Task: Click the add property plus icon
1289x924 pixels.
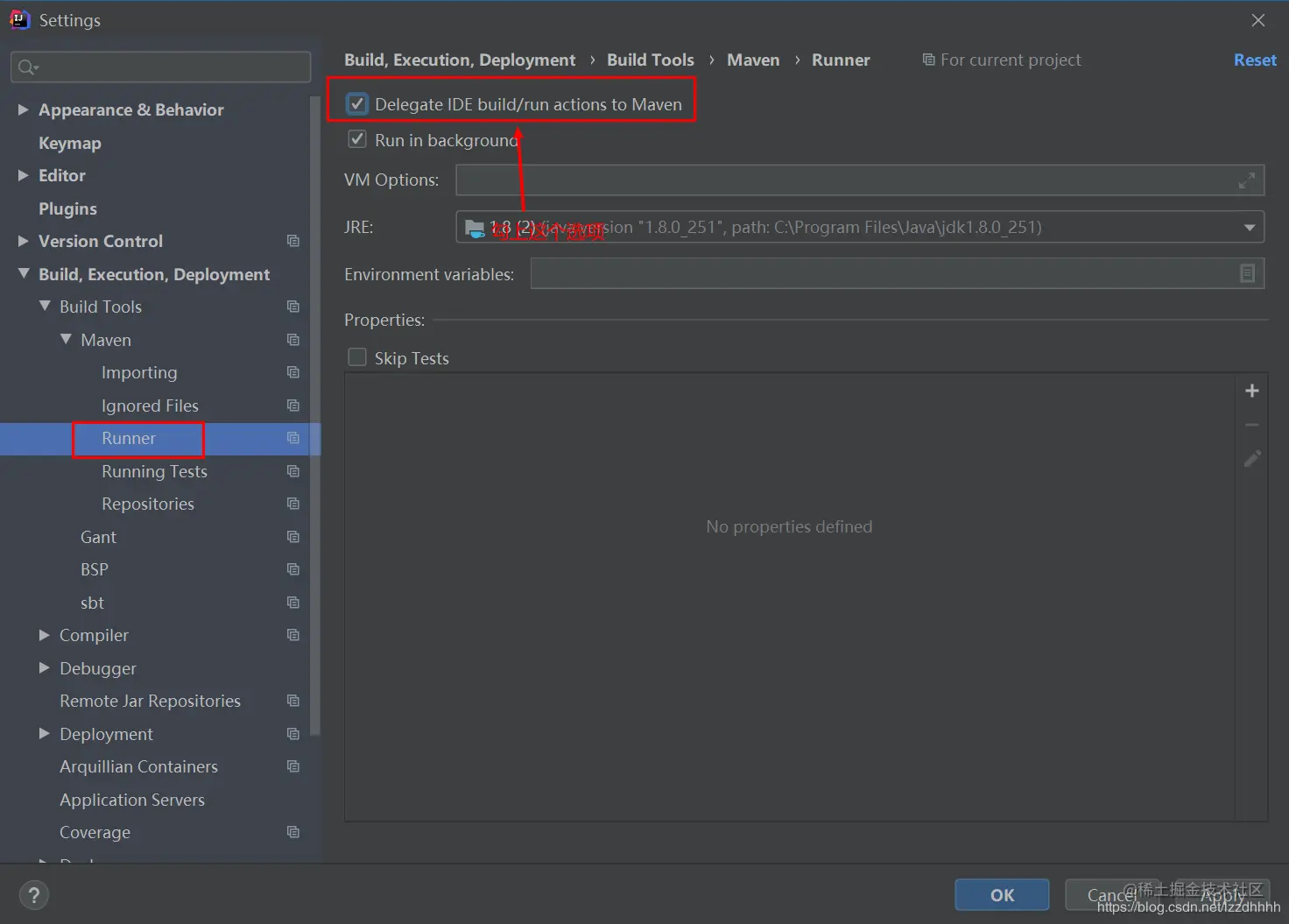Action: pyautogui.click(x=1252, y=391)
